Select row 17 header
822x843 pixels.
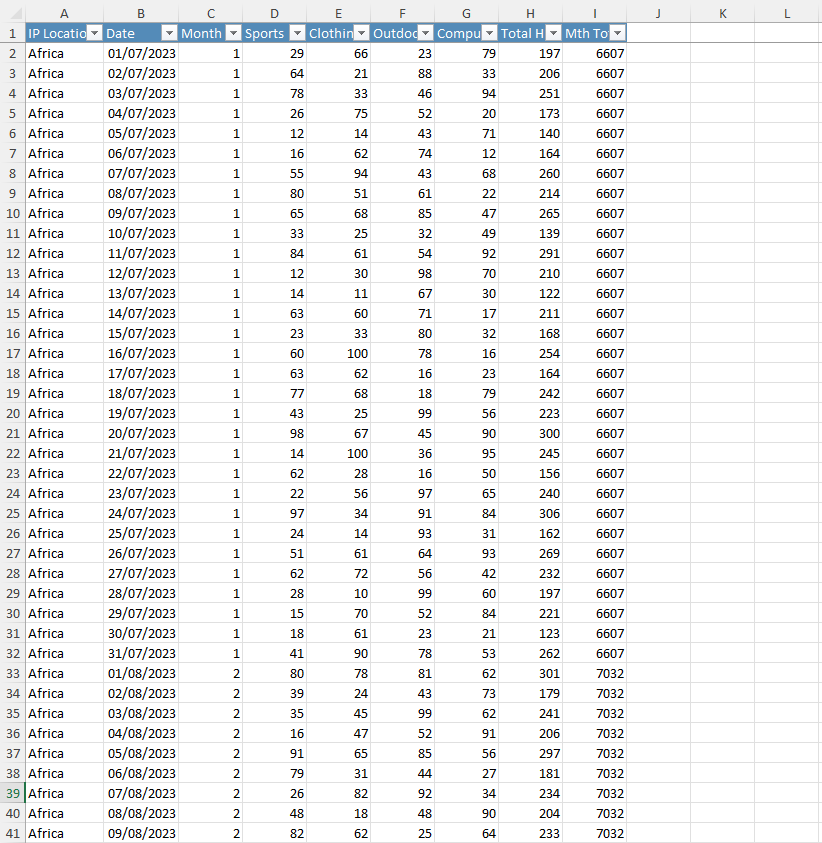(x=12, y=354)
